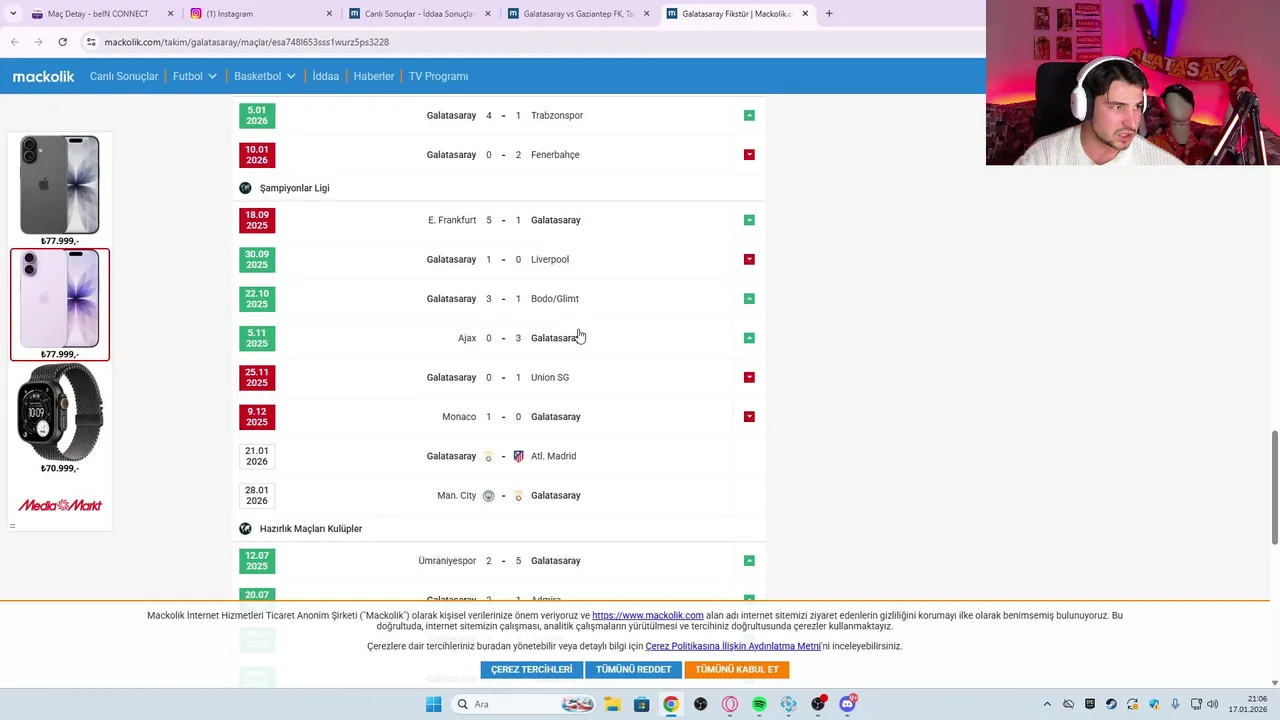The width and height of the screenshot is (1280, 720).
Task: Open the clock showing 21:06 in taskbar
Action: (1248, 704)
